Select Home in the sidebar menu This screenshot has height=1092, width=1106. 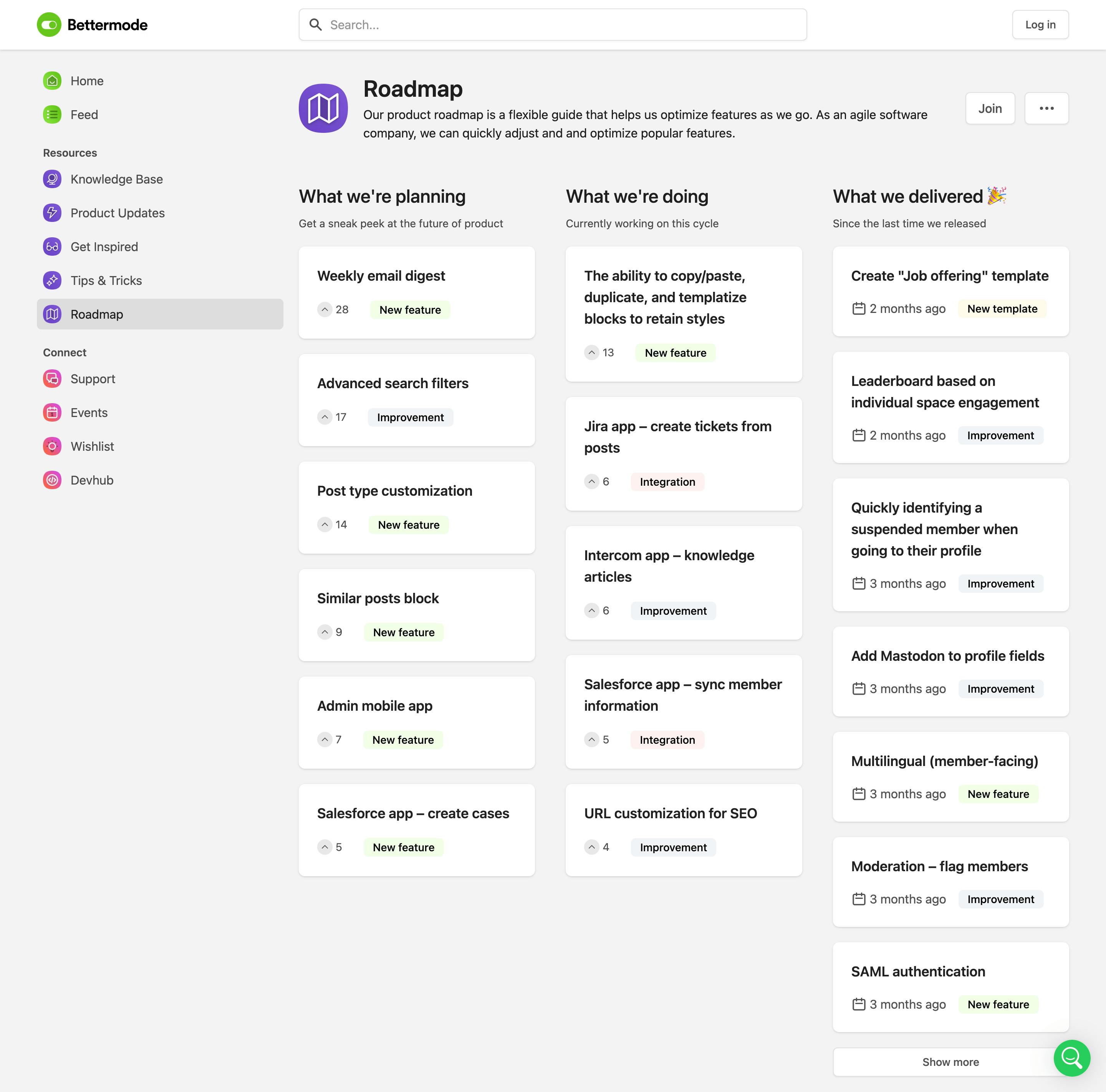click(87, 81)
